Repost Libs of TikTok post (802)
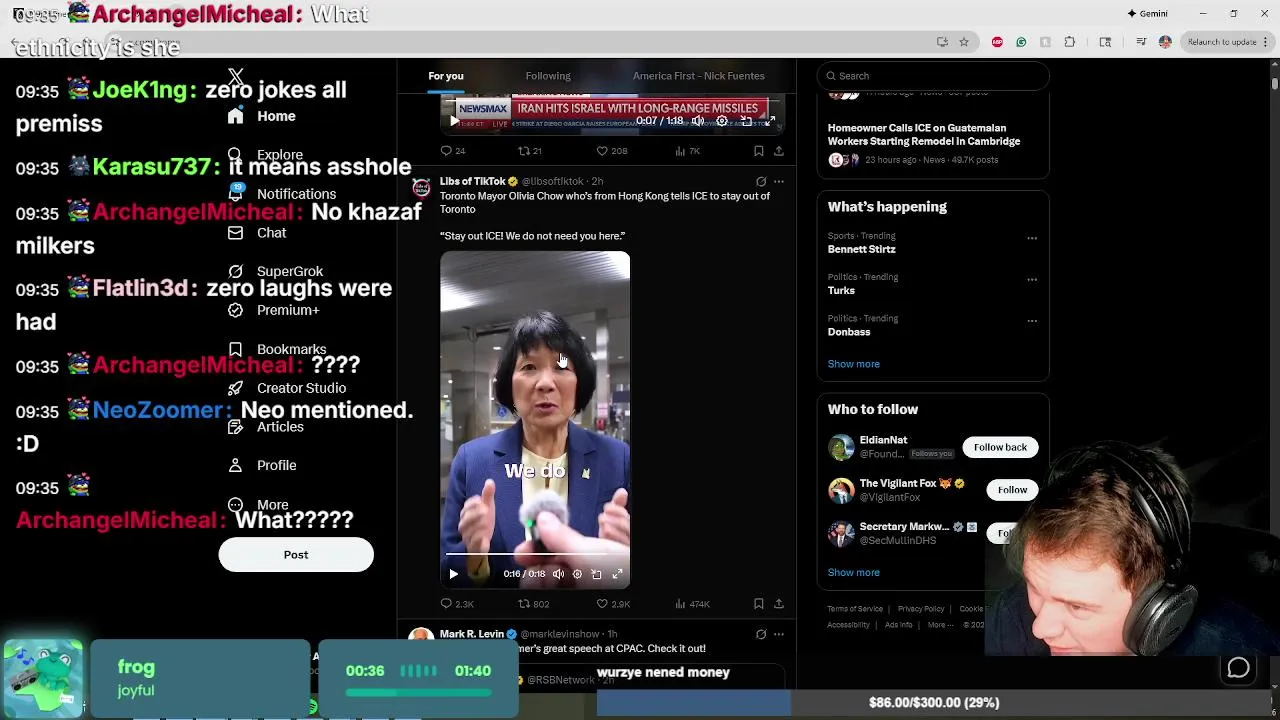Viewport: 1280px width, 720px height. 533,604
